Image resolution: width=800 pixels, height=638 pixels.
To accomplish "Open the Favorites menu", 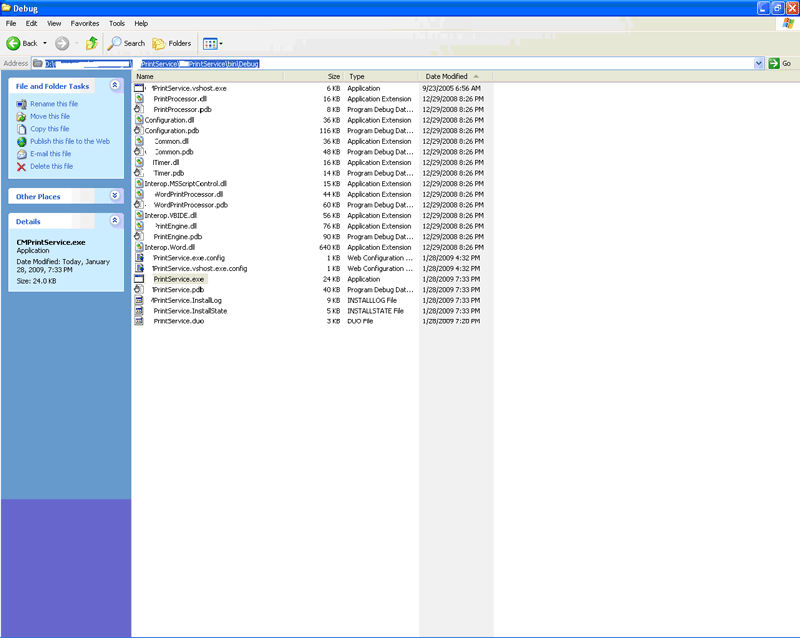I will click(x=85, y=23).
